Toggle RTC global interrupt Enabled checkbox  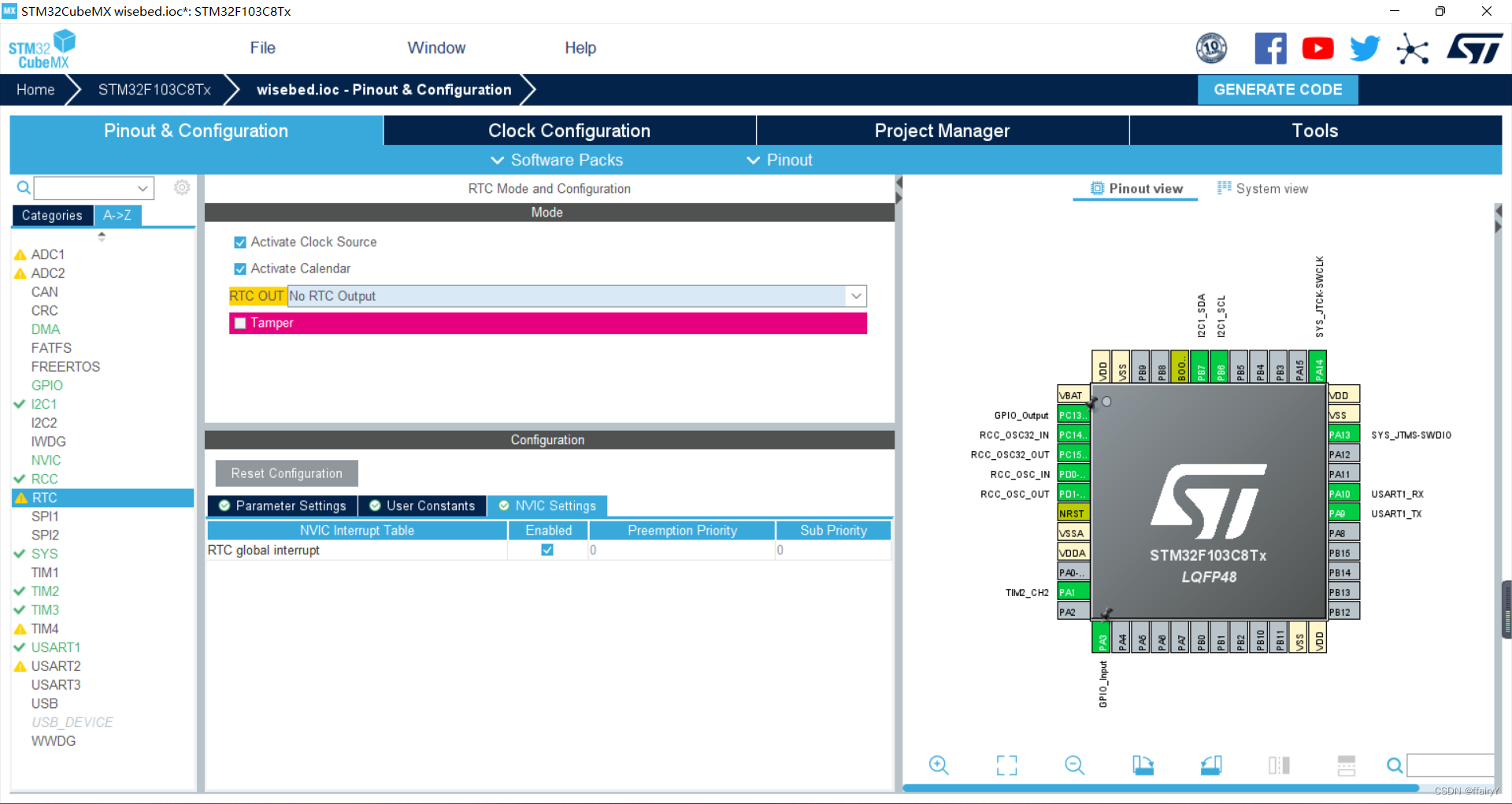[x=547, y=550]
